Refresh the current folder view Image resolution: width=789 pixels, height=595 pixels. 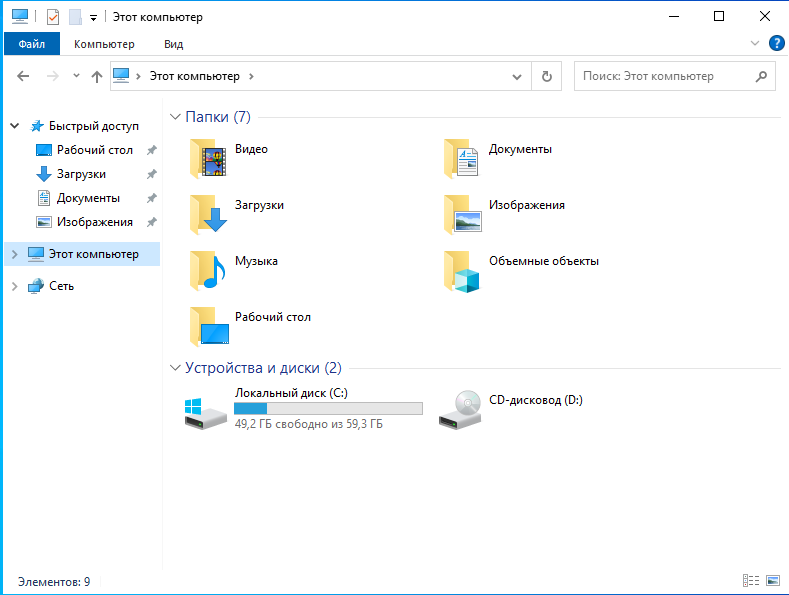coord(546,76)
